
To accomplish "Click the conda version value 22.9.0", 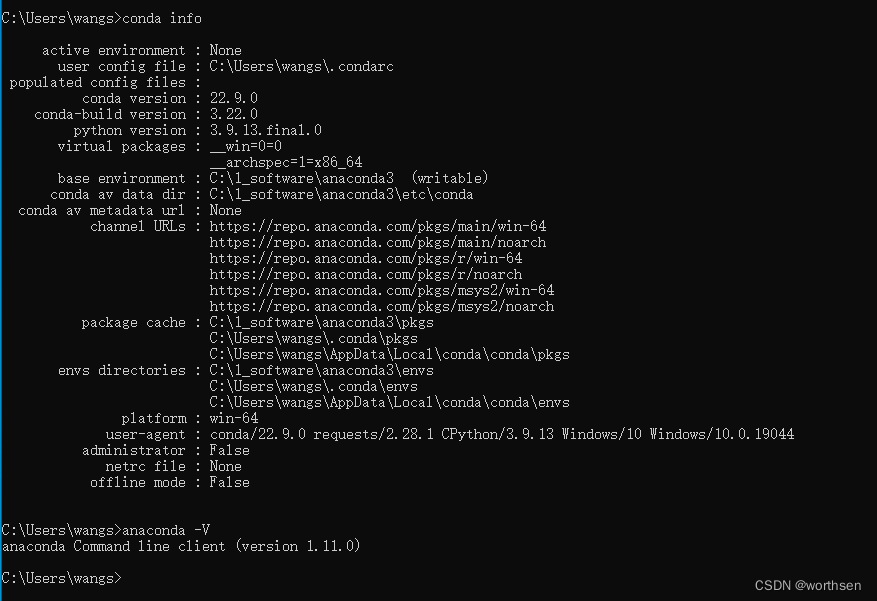I will point(233,99).
